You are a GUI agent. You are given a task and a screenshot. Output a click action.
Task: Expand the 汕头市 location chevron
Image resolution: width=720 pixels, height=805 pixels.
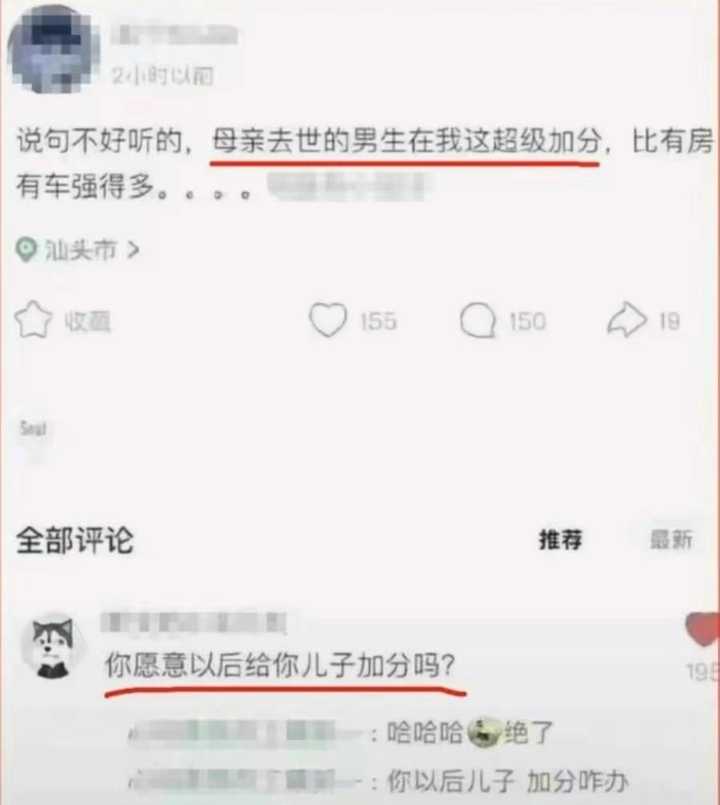pyautogui.click(x=133, y=250)
